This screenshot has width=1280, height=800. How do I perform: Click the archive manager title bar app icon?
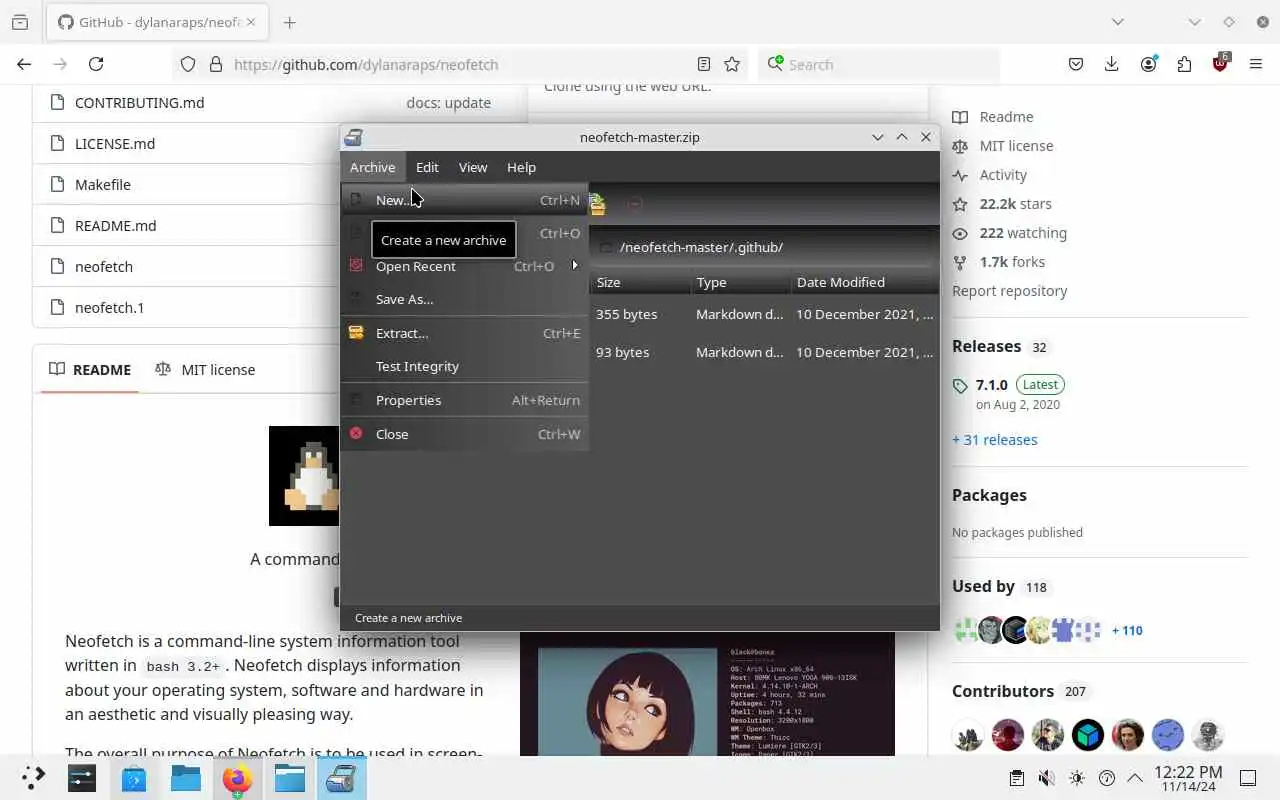click(353, 137)
